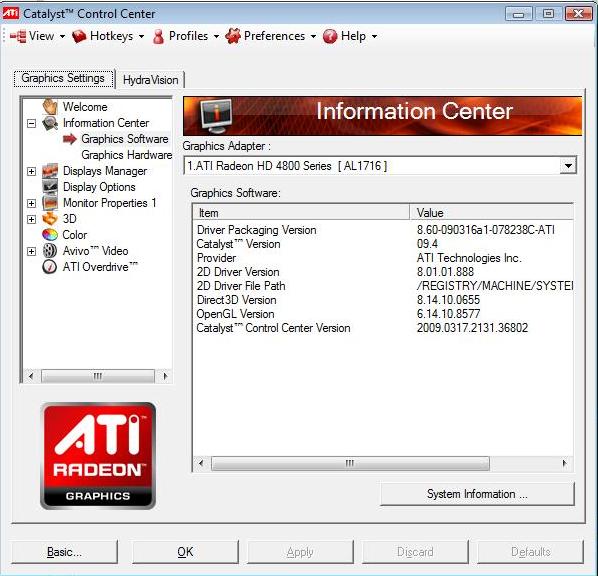
Task: Click the Discard button
Action: tap(415, 552)
